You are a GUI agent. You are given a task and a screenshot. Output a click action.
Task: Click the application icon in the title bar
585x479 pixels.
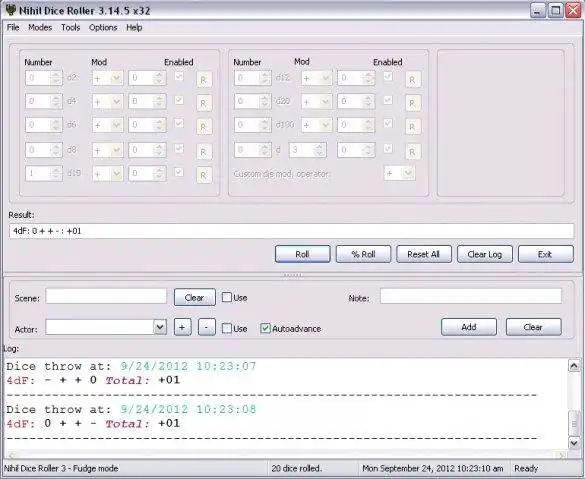[x=11, y=10]
